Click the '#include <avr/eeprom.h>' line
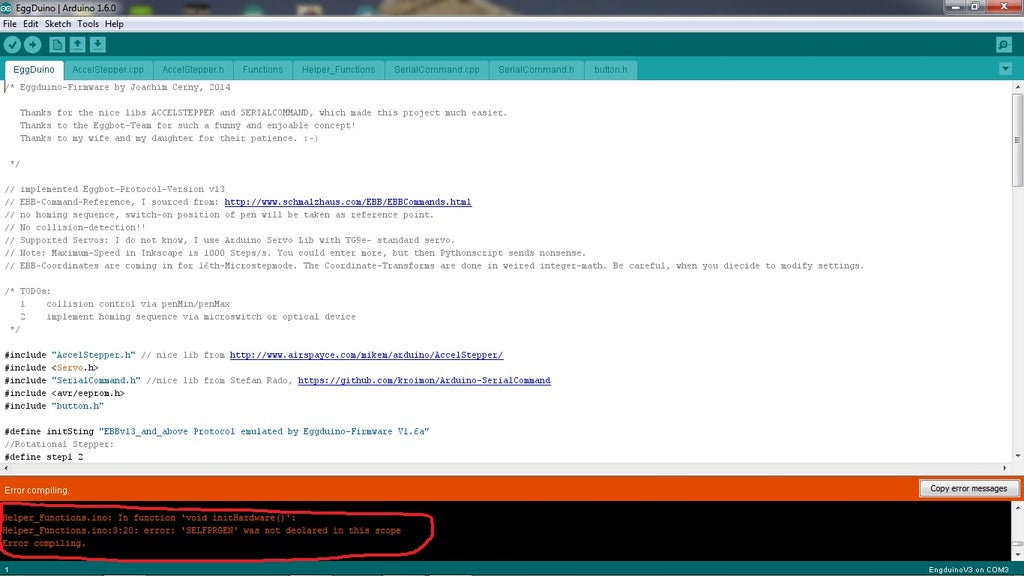 click(x=64, y=394)
